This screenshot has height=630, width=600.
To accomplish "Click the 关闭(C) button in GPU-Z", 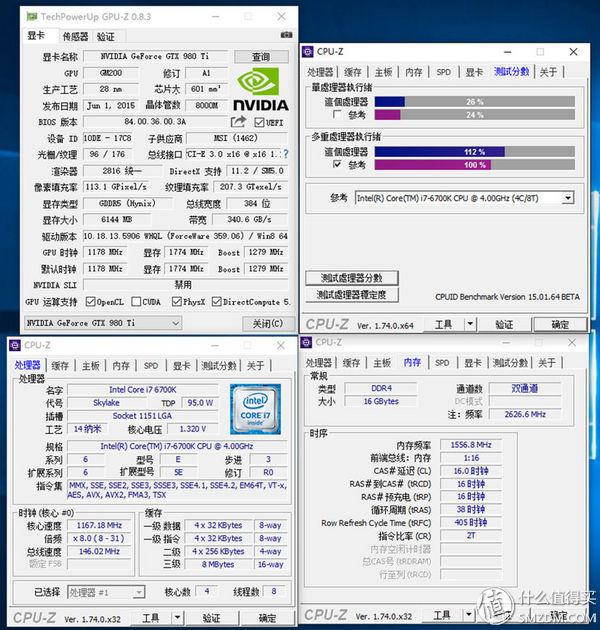I will [268, 323].
